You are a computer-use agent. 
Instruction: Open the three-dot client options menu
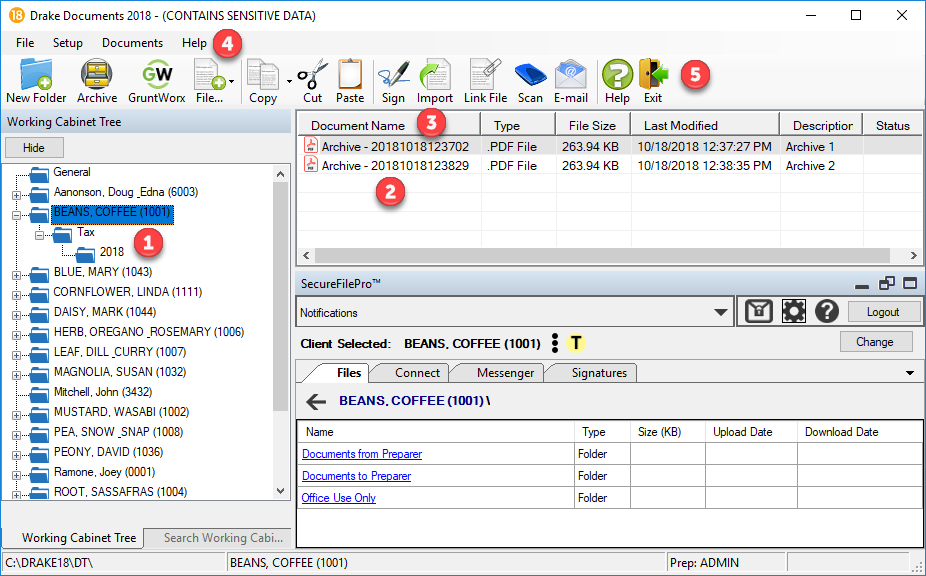pos(554,343)
